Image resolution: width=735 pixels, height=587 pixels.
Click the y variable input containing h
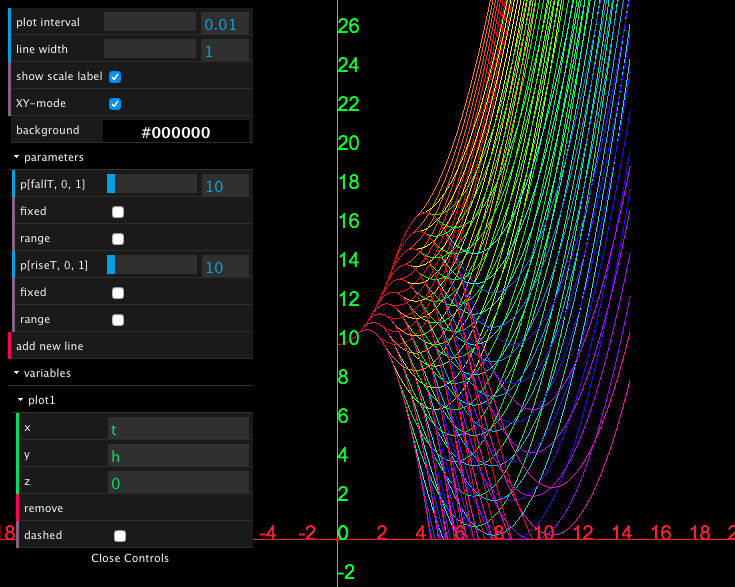178,456
